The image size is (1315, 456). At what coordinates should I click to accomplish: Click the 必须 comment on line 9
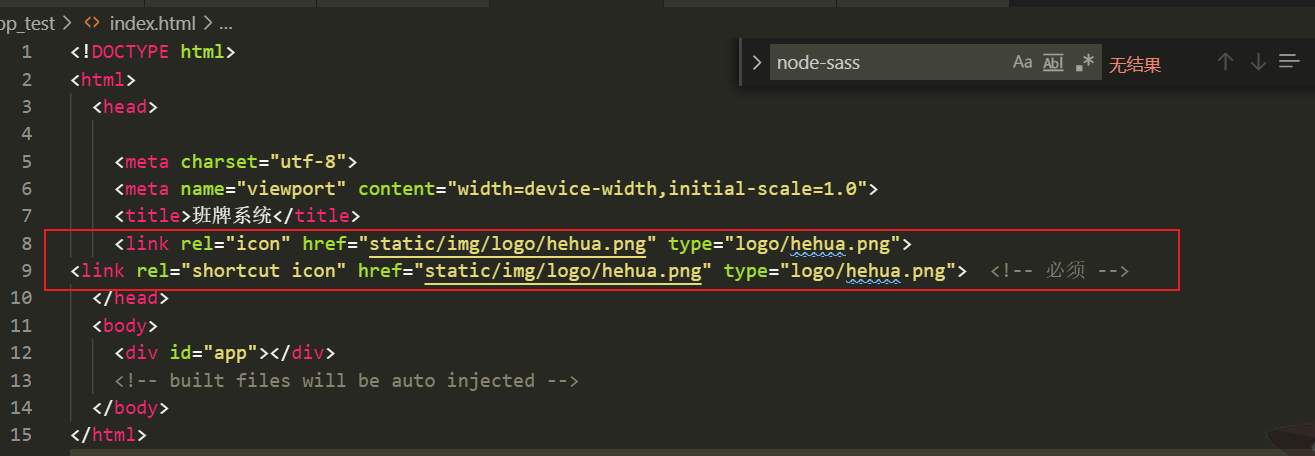(x=1060, y=270)
